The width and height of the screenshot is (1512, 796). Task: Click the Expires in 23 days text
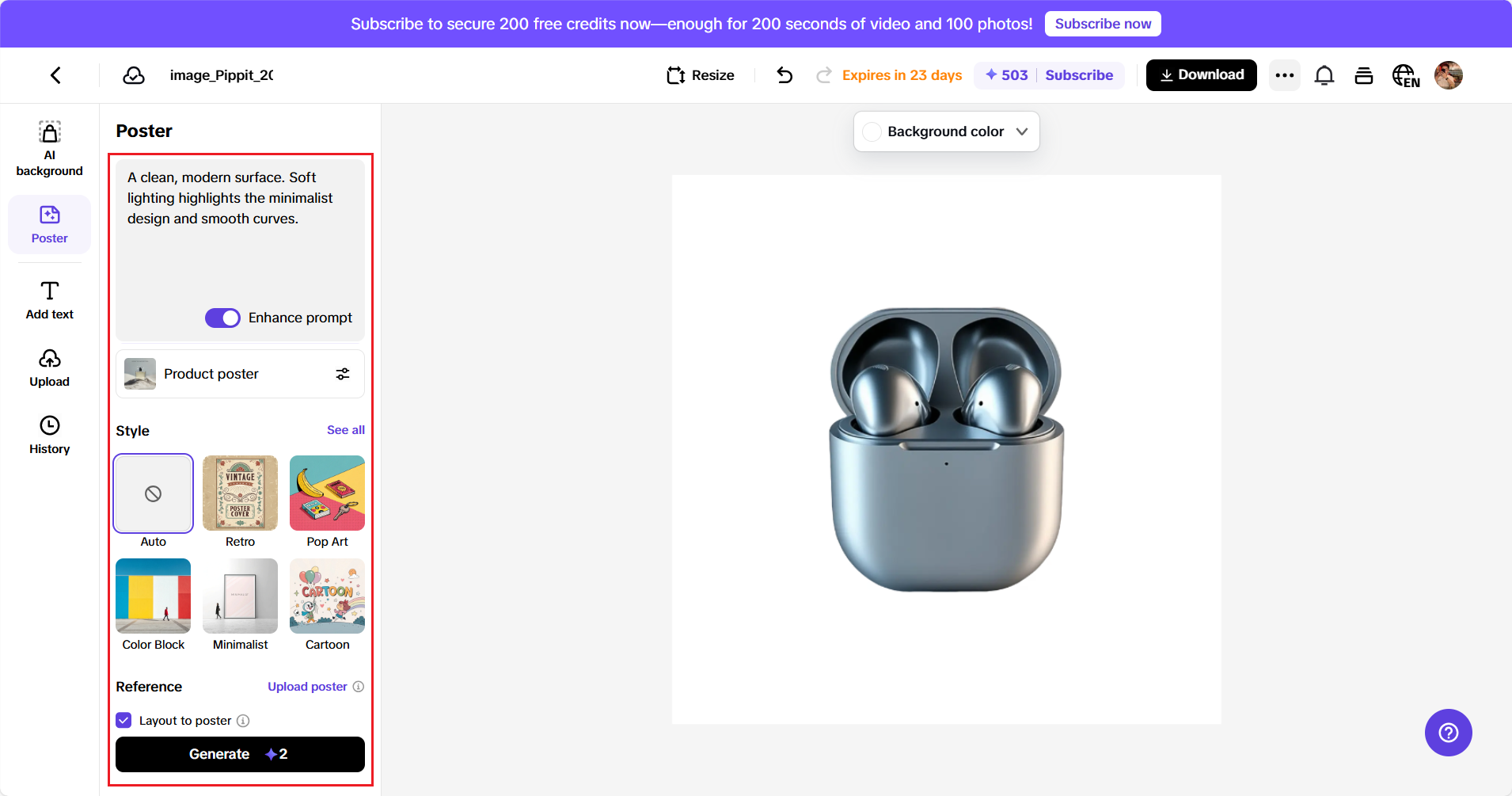pos(902,75)
